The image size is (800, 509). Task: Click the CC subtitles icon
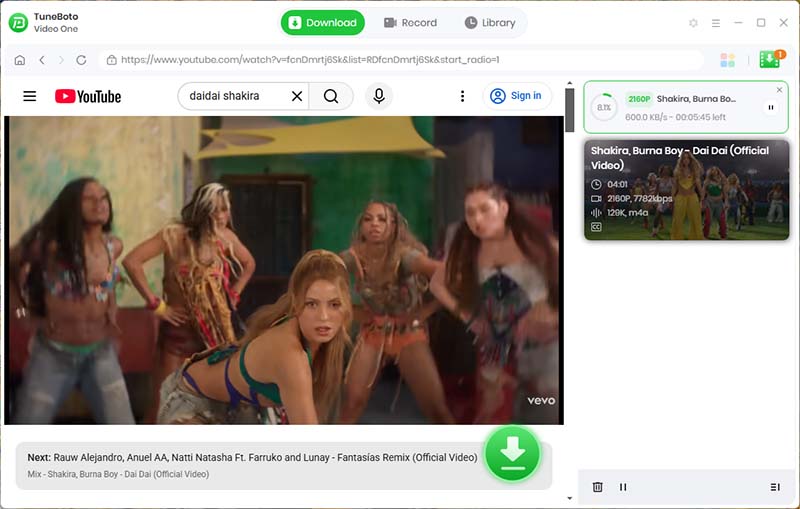596,227
